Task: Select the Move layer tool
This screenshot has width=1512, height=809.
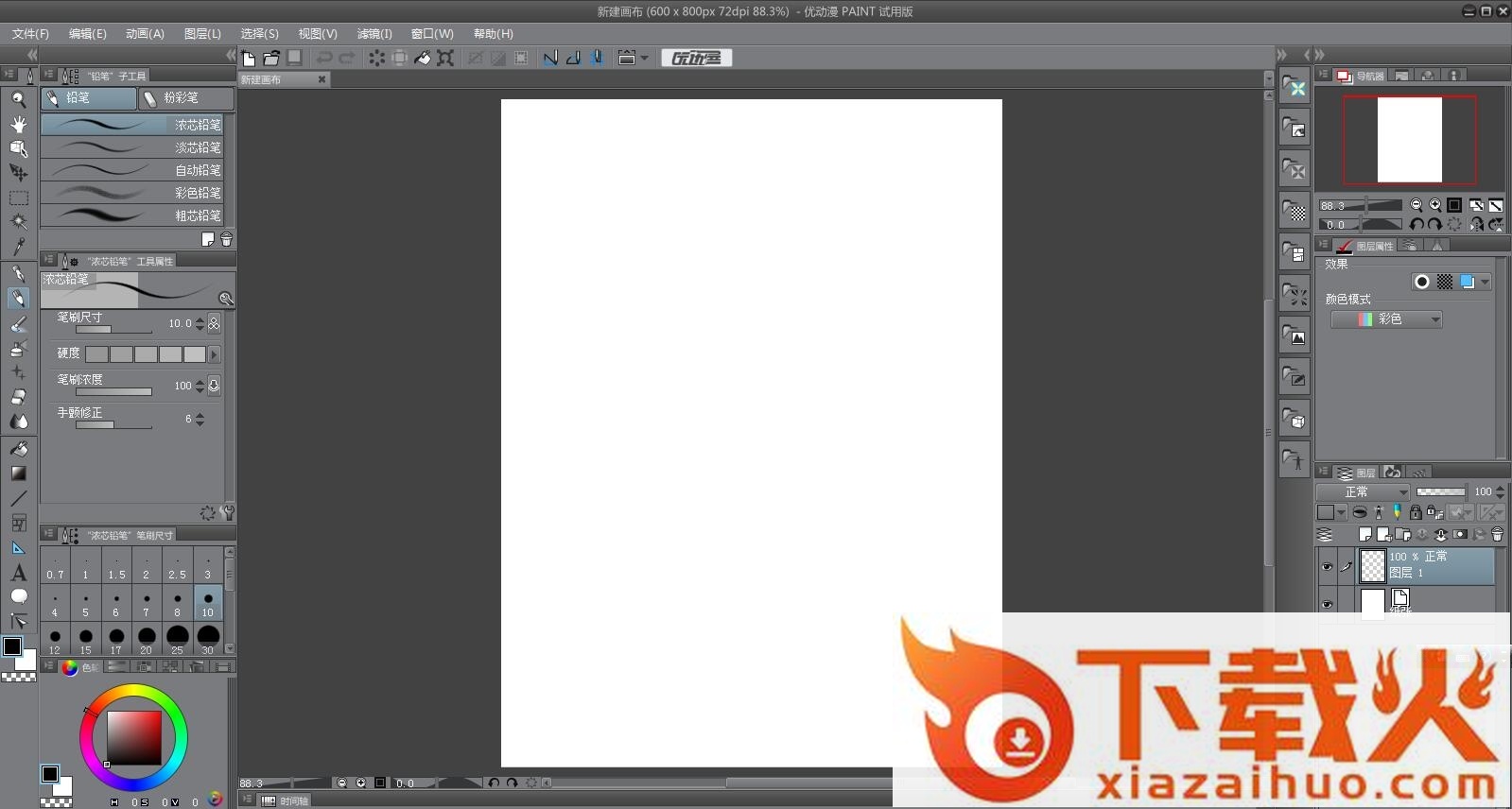Action: [18, 173]
